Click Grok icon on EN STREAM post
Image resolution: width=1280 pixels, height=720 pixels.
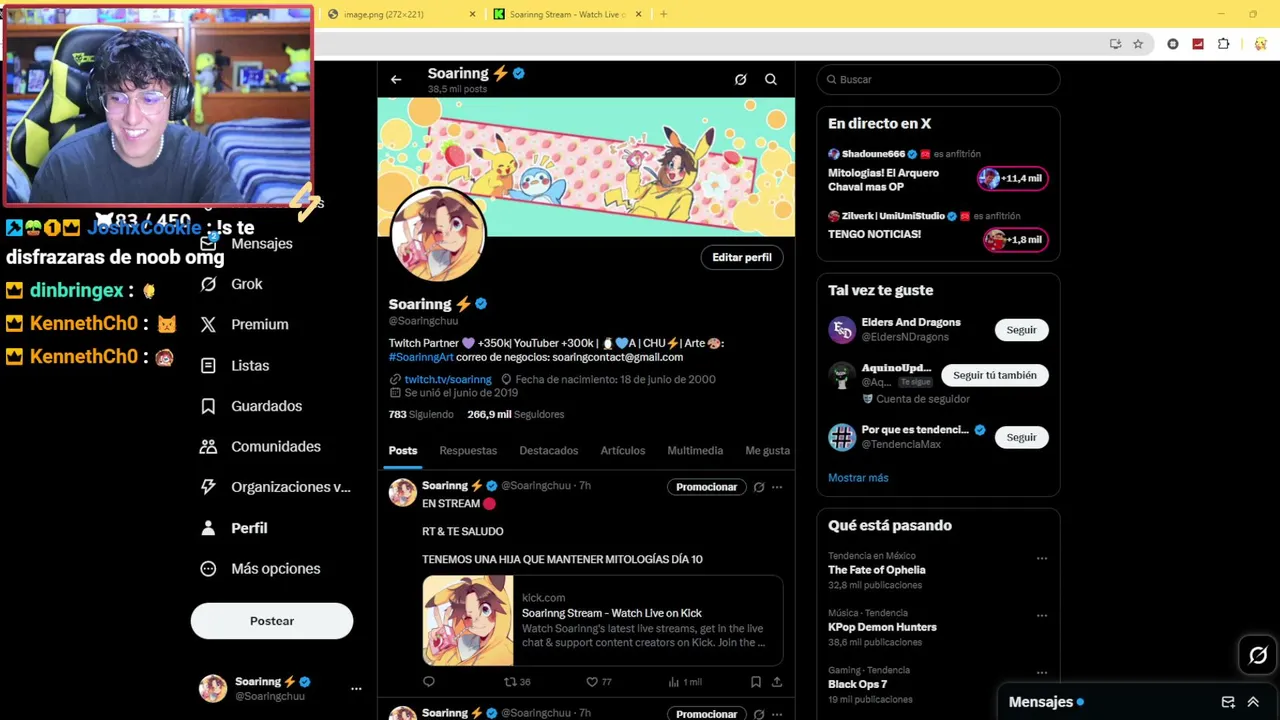pyautogui.click(x=759, y=487)
